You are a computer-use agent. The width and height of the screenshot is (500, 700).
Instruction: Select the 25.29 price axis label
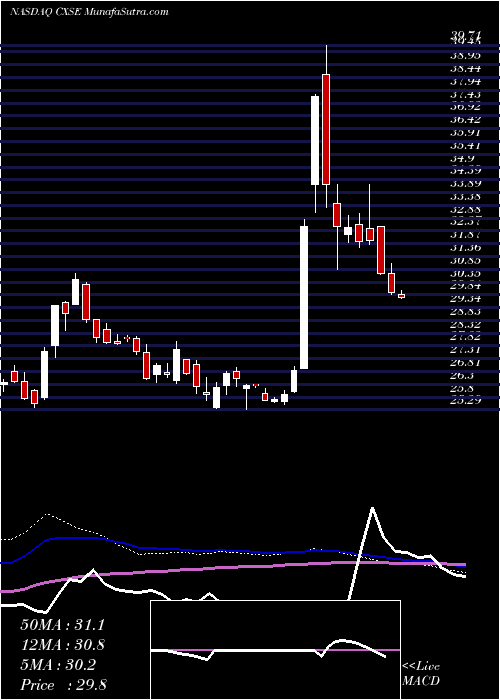pos(466,401)
